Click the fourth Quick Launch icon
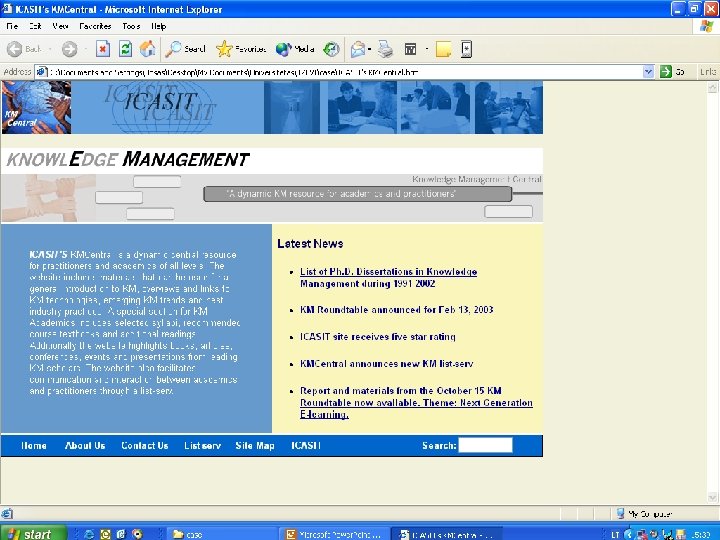720x540 pixels. [137, 534]
